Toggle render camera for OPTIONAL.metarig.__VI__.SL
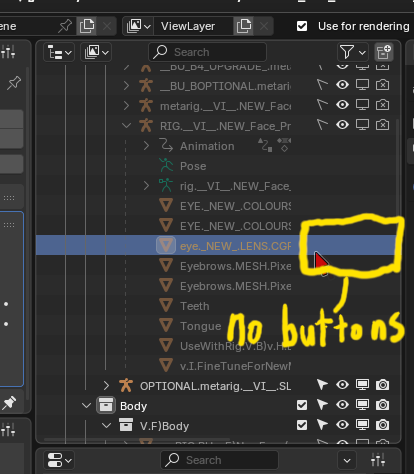The image size is (414, 474). tap(382, 385)
